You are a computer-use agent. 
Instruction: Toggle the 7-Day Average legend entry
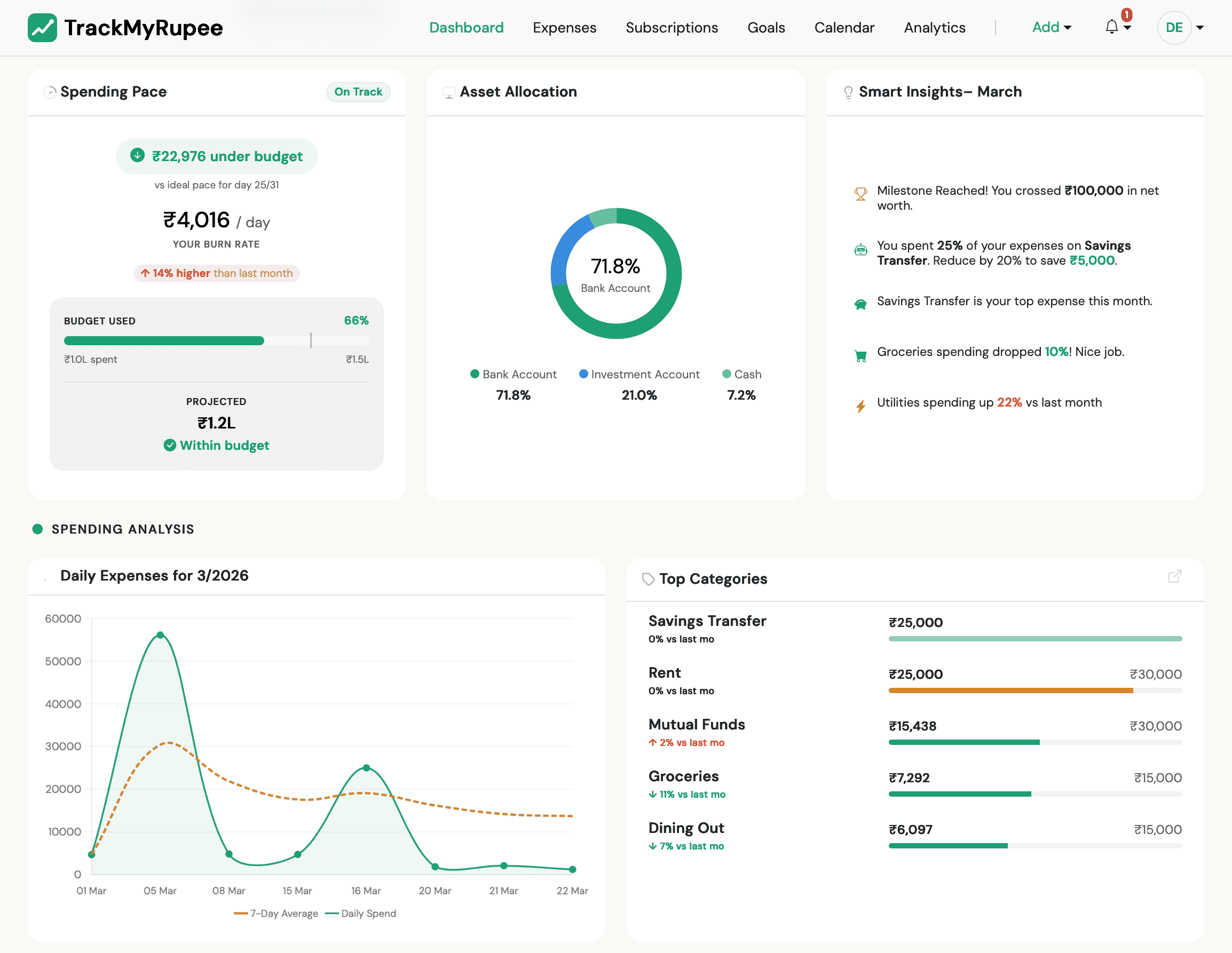276,913
